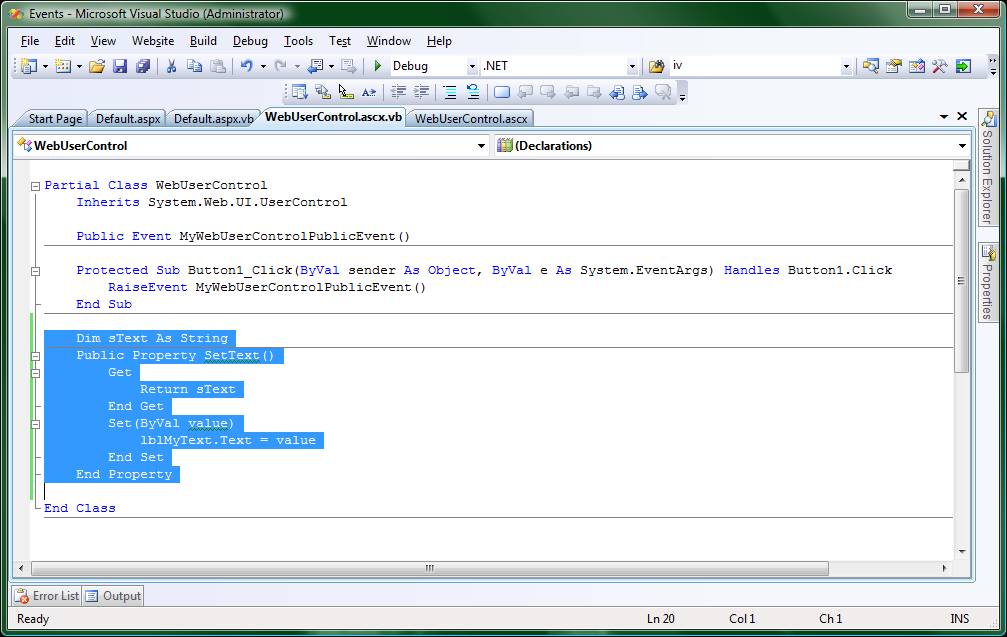Open the Properties Window toolbar icon
Screen dimensions: 1007x637
tap(893, 66)
